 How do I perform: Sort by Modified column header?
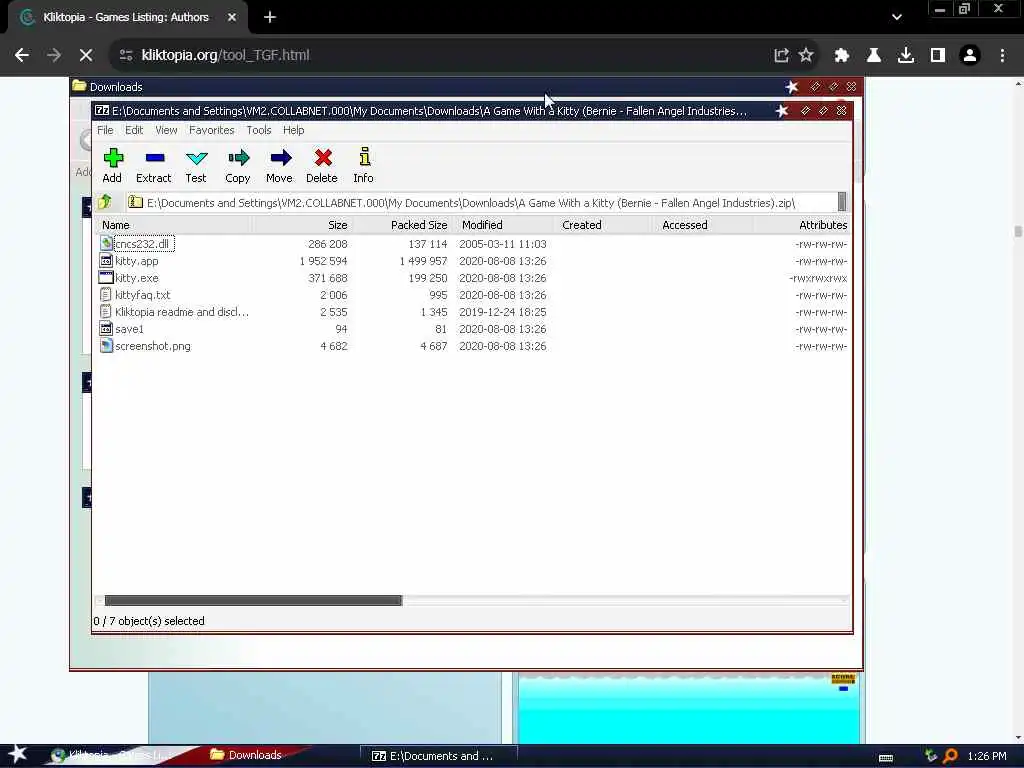click(502, 225)
